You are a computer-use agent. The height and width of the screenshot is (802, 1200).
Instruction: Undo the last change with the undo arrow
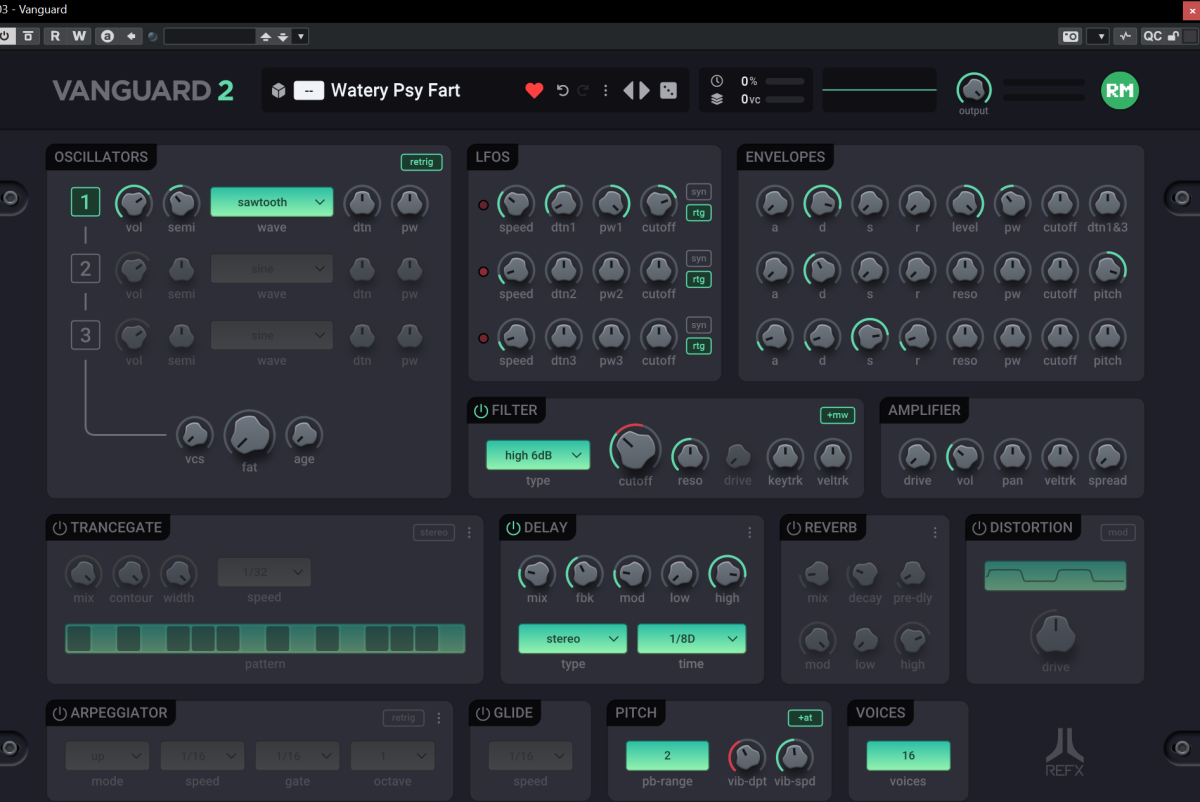562,90
